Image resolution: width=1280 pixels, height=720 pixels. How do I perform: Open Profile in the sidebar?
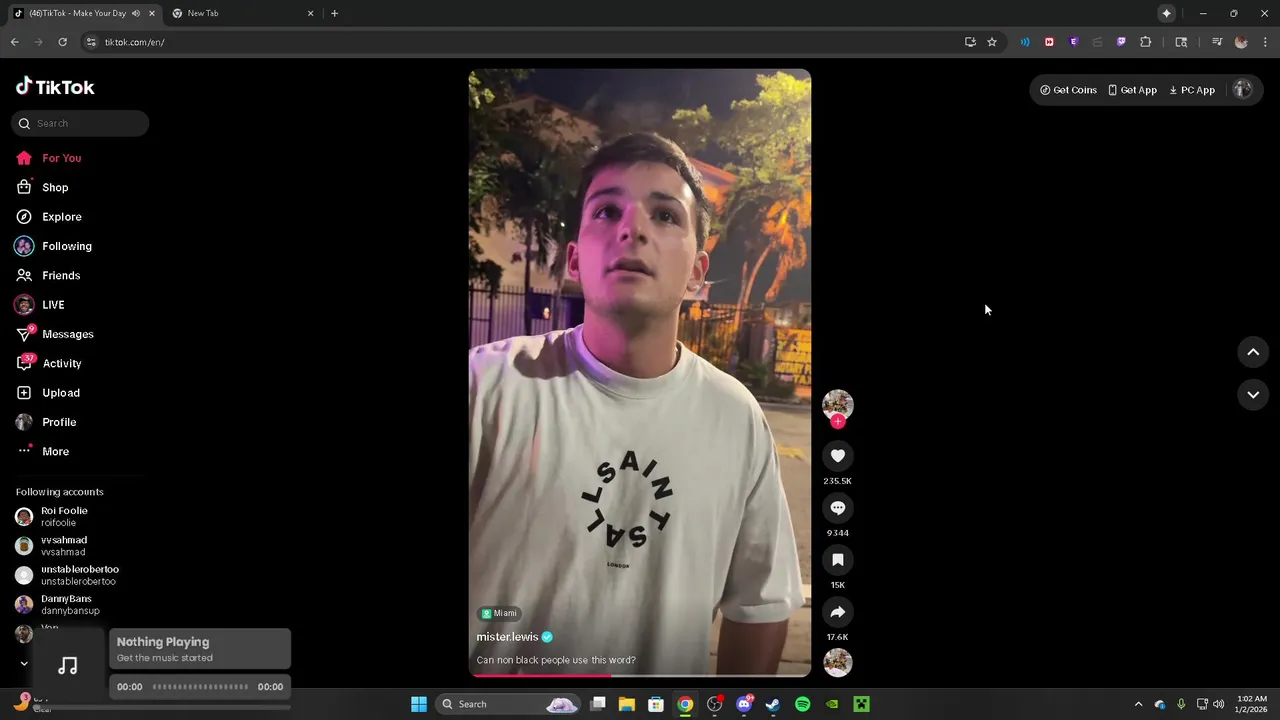(46, 422)
